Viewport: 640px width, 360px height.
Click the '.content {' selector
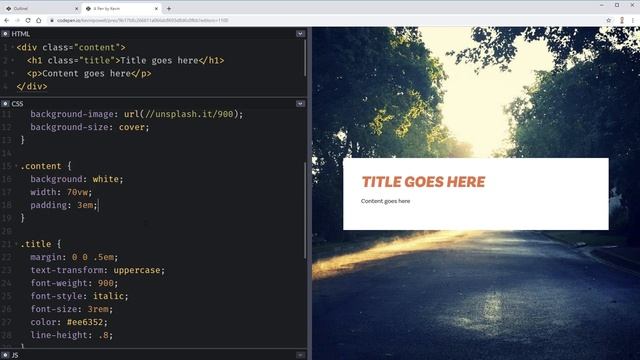tap(46, 166)
